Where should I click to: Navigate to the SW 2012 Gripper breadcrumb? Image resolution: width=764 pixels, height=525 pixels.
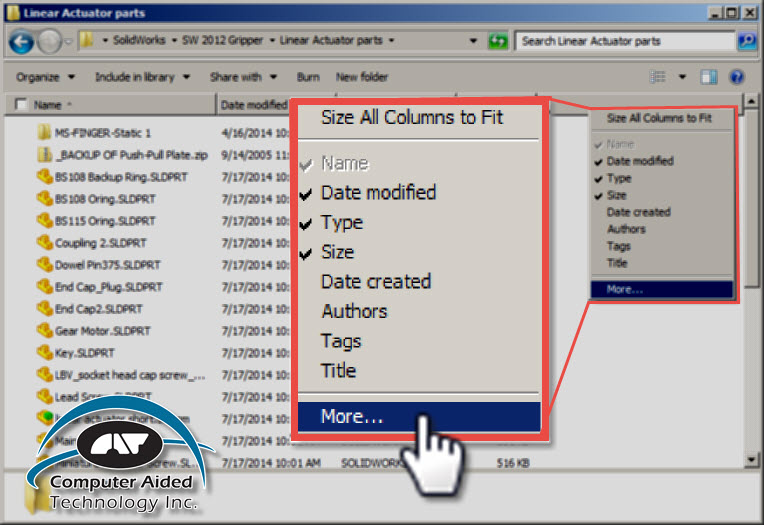click(222, 40)
